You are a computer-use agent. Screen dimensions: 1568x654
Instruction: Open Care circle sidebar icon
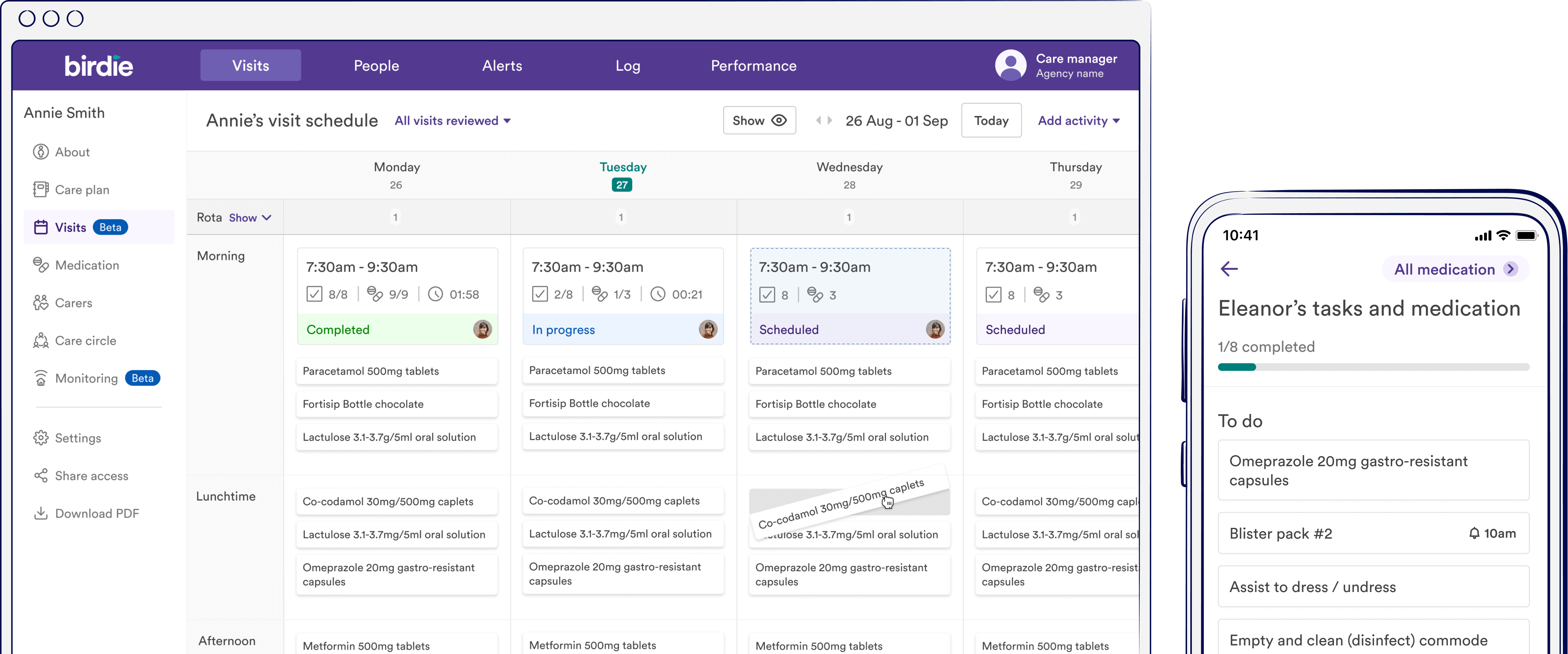(x=41, y=341)
